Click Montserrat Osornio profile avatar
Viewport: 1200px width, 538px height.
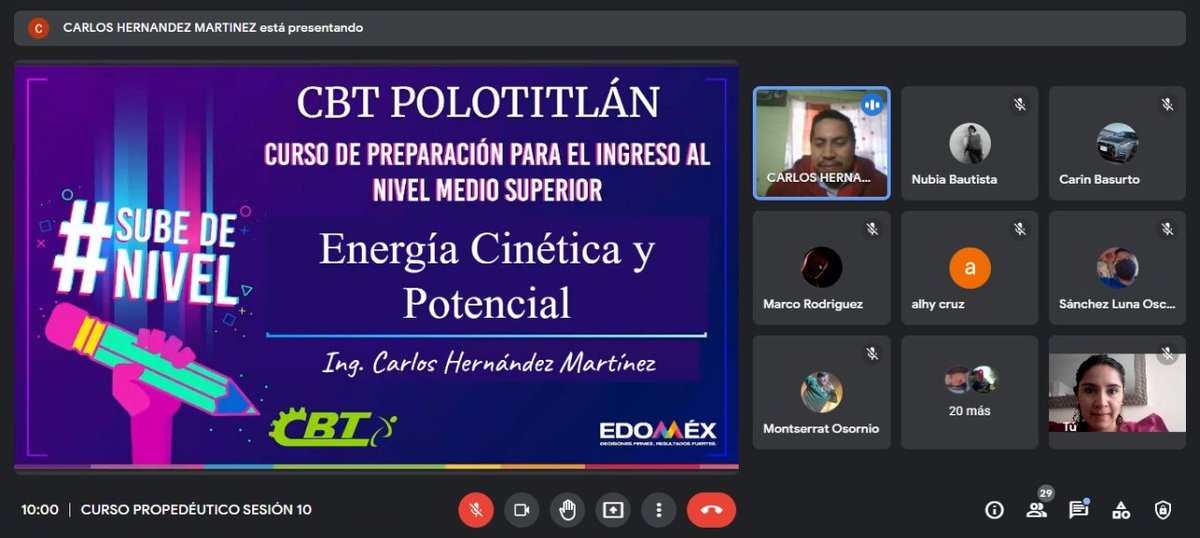pos(821,392)
